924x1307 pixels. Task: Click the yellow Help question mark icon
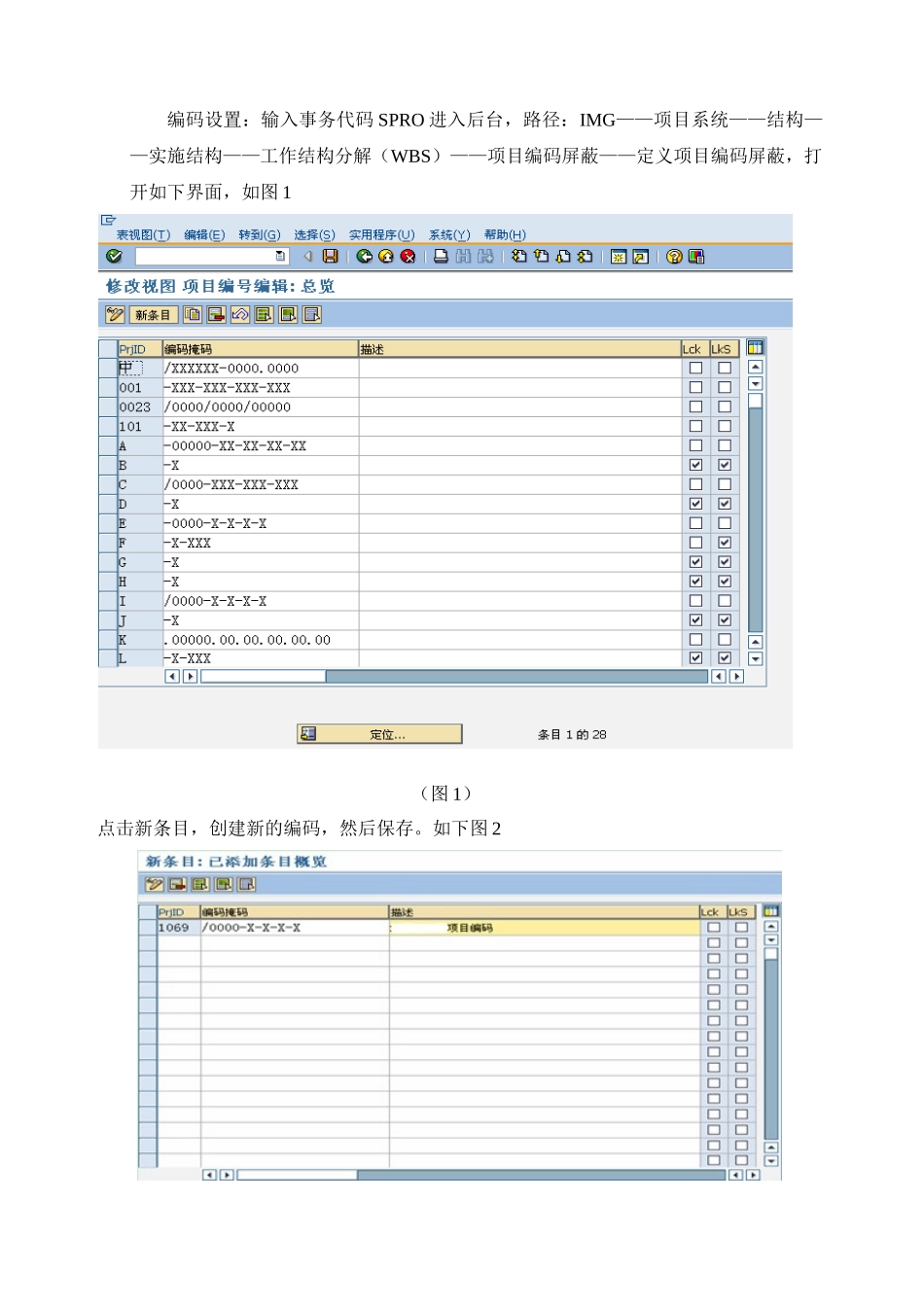click(x=674, y=256)
